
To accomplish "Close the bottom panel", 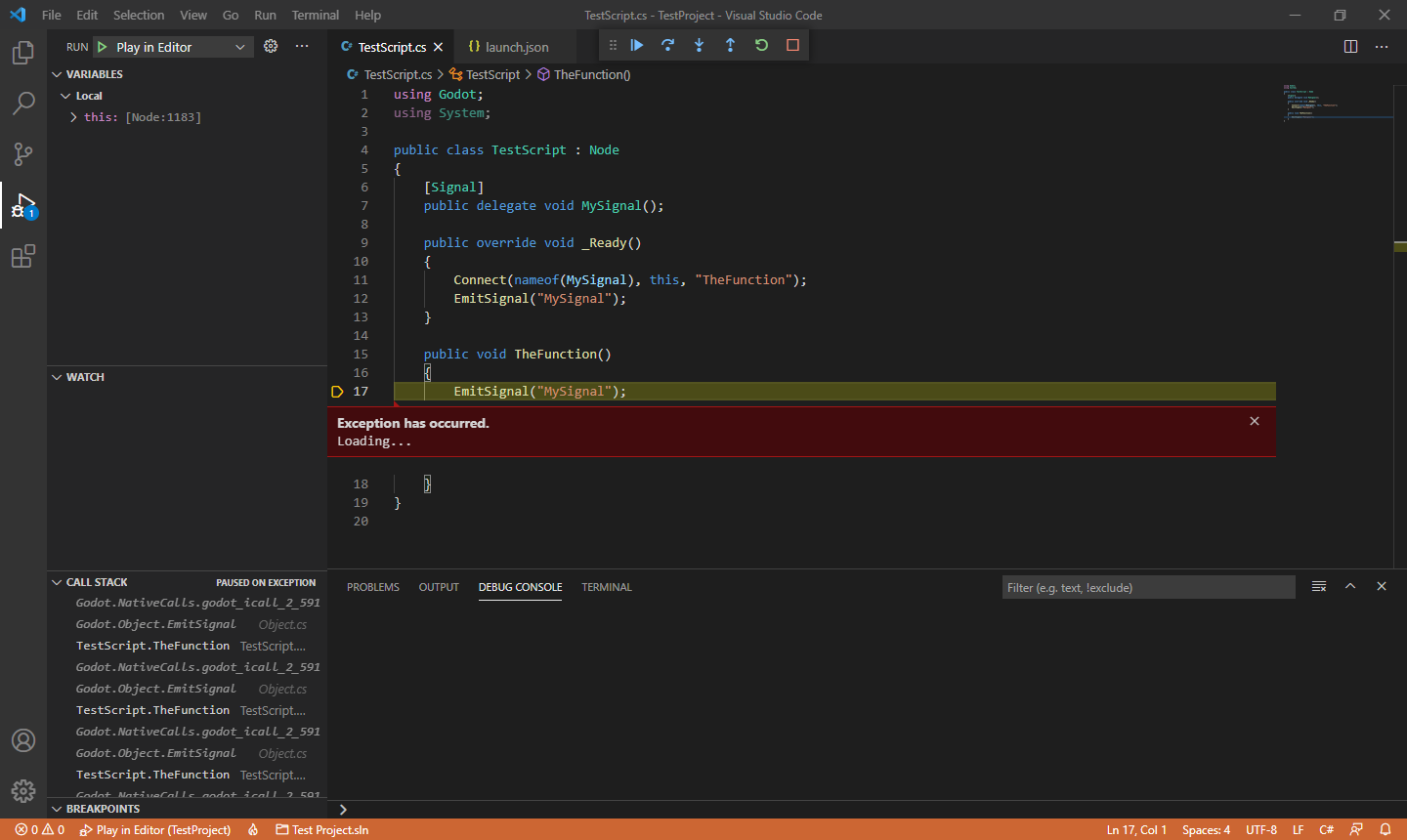I will (1382, 586).
